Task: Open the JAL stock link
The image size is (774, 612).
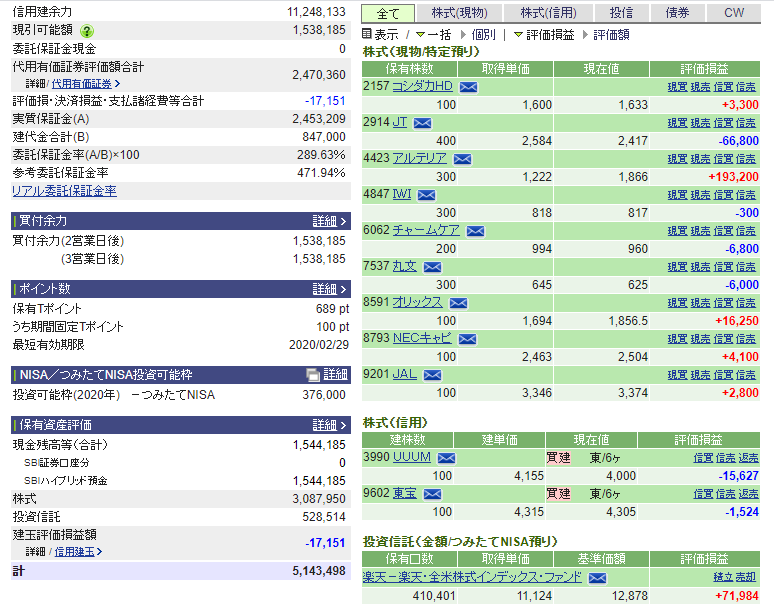Action: (x=404, y=375)
